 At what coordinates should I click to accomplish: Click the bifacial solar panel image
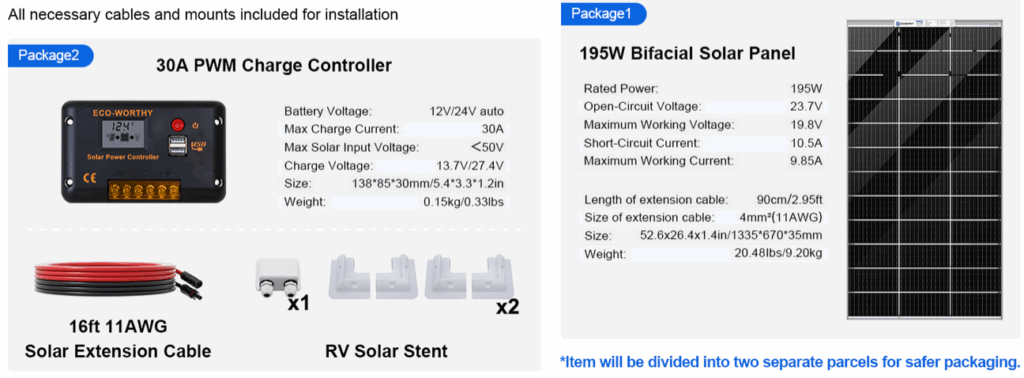point(924,169)
